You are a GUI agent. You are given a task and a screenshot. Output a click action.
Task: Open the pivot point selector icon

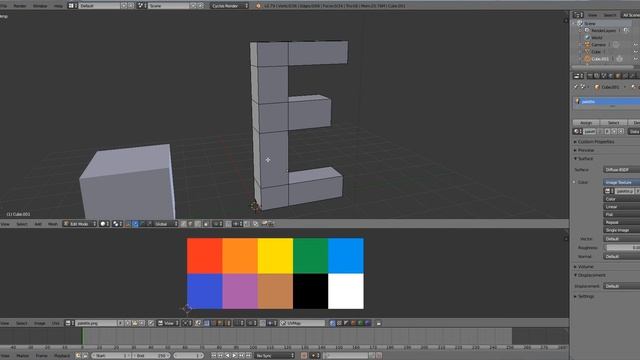click(x=117, y=224)
